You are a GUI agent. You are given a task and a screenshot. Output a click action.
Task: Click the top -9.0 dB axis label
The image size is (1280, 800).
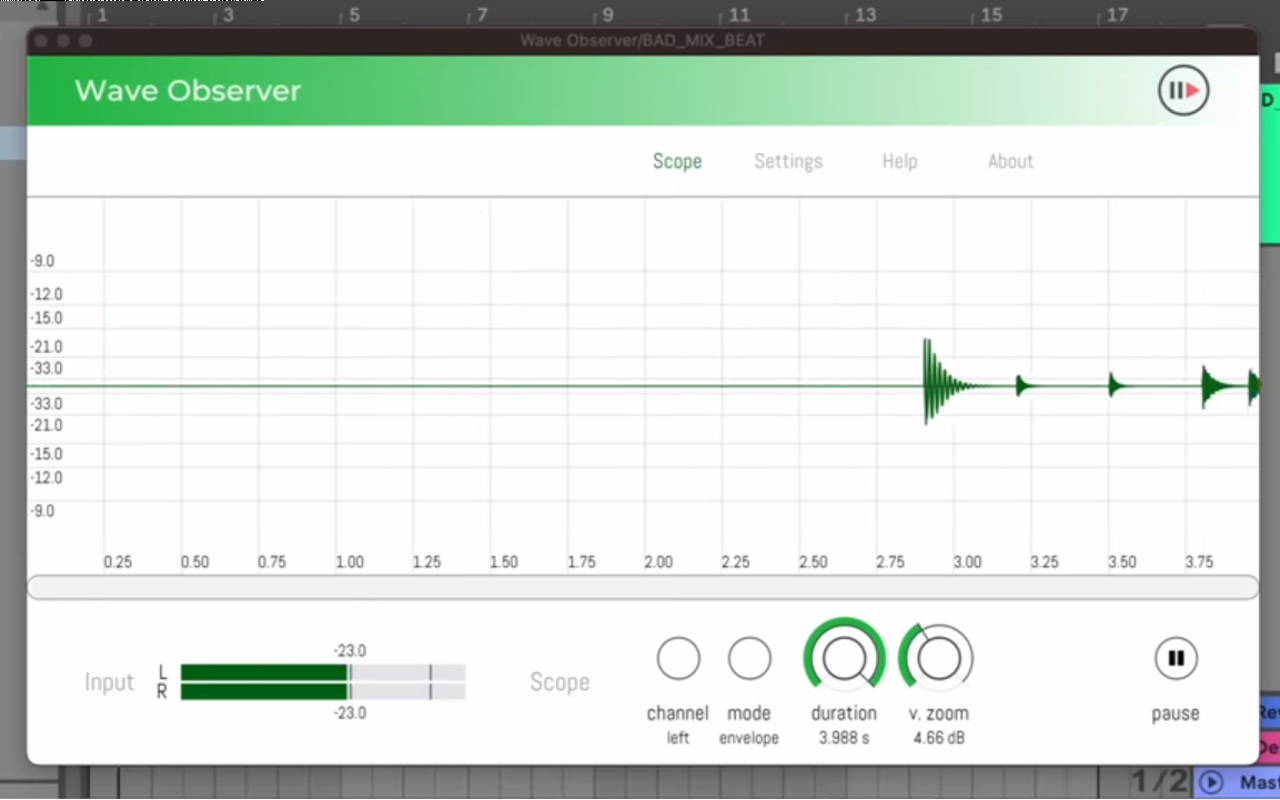(x=42, y=261)
